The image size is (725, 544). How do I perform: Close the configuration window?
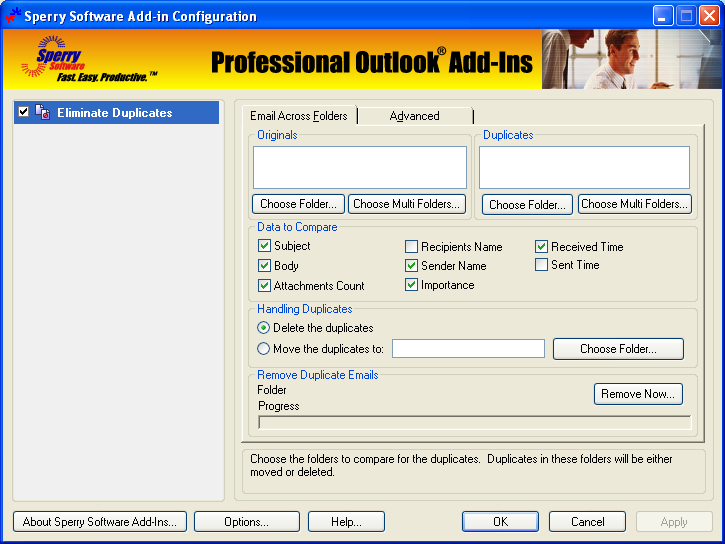[709, 16]
